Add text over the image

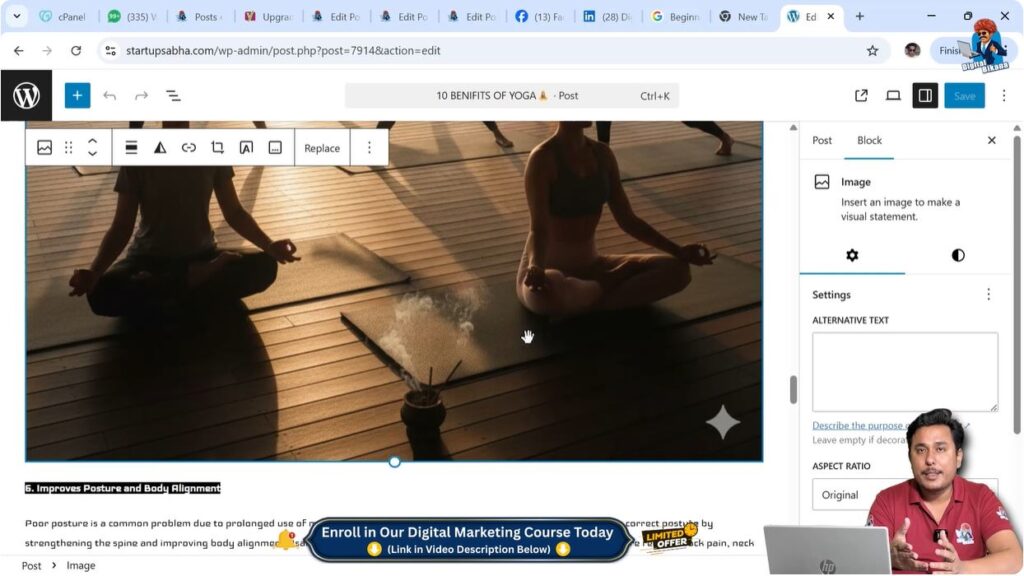click(x=246, y=147)
